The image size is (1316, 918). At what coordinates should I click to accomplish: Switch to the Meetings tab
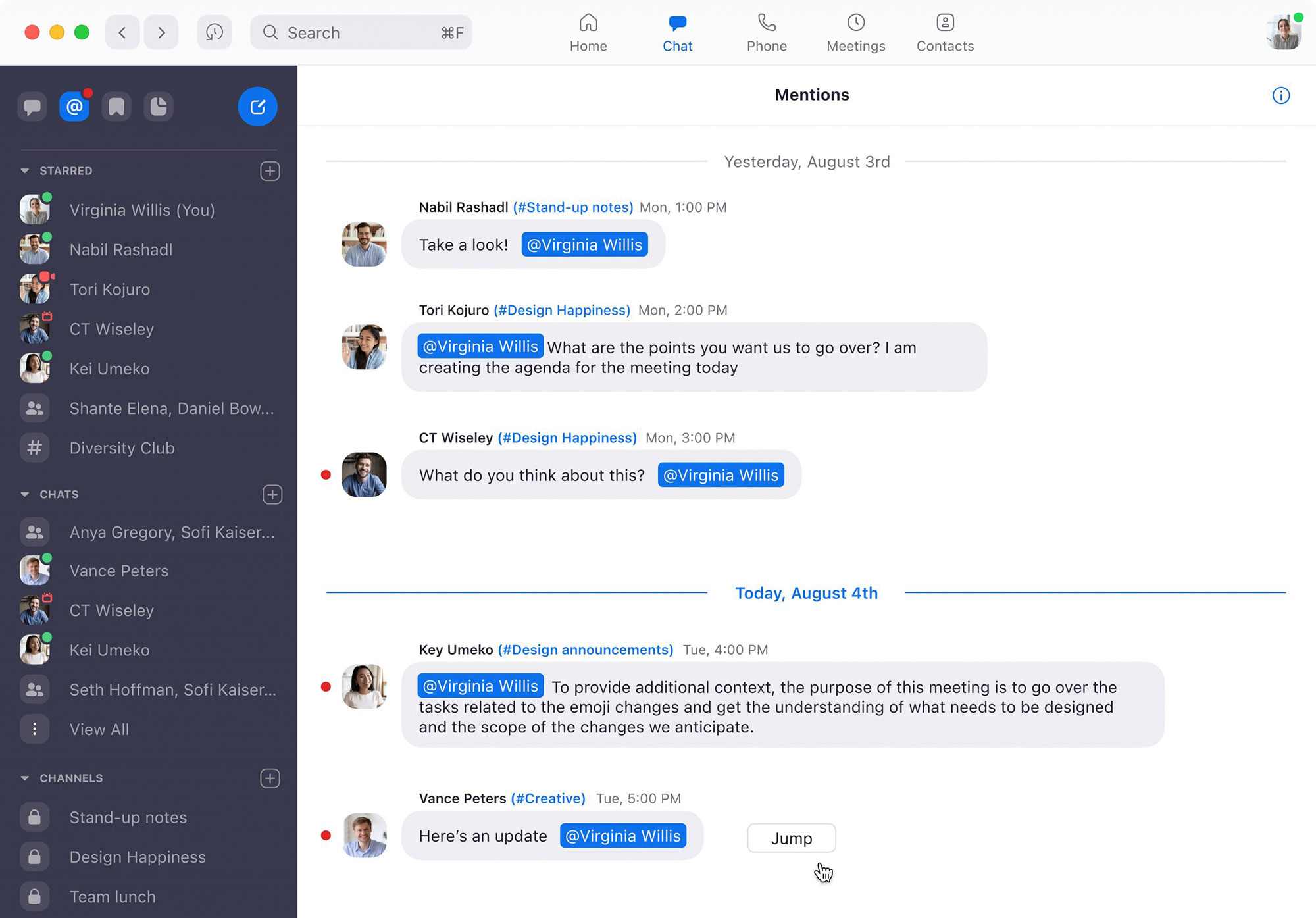855,33
